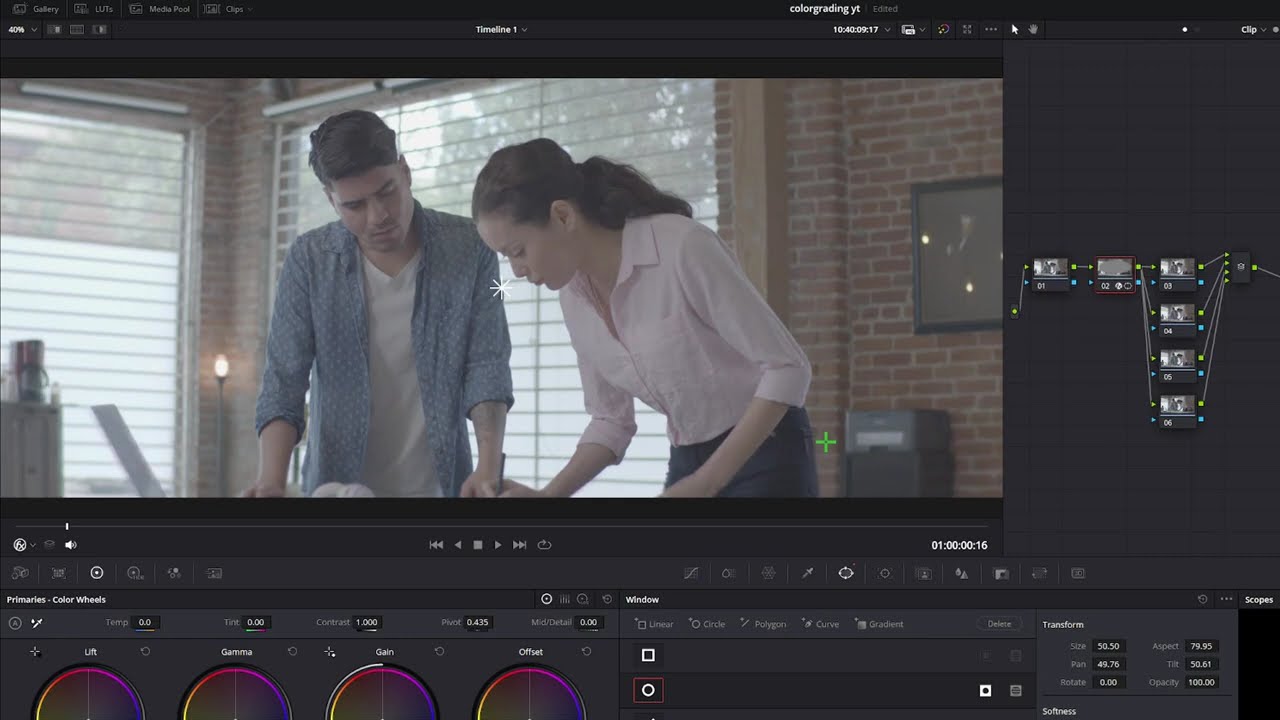Toggle the circle window mask mode

coord(1016,690)
